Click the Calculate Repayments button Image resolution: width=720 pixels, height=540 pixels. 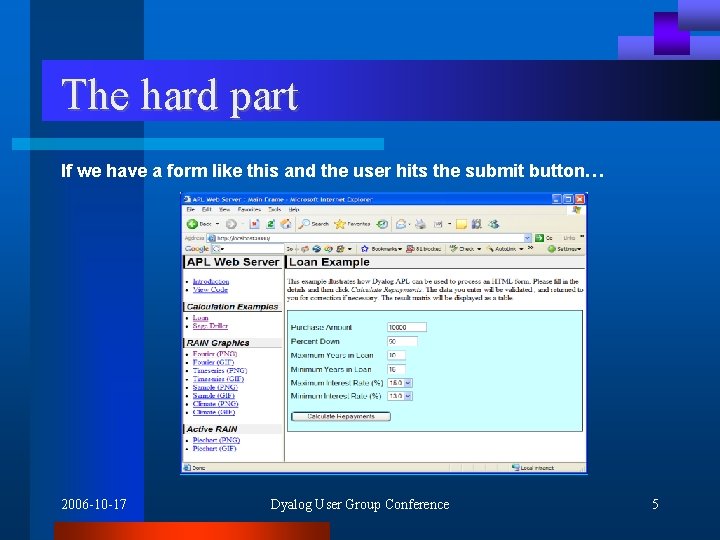[341, 416]
